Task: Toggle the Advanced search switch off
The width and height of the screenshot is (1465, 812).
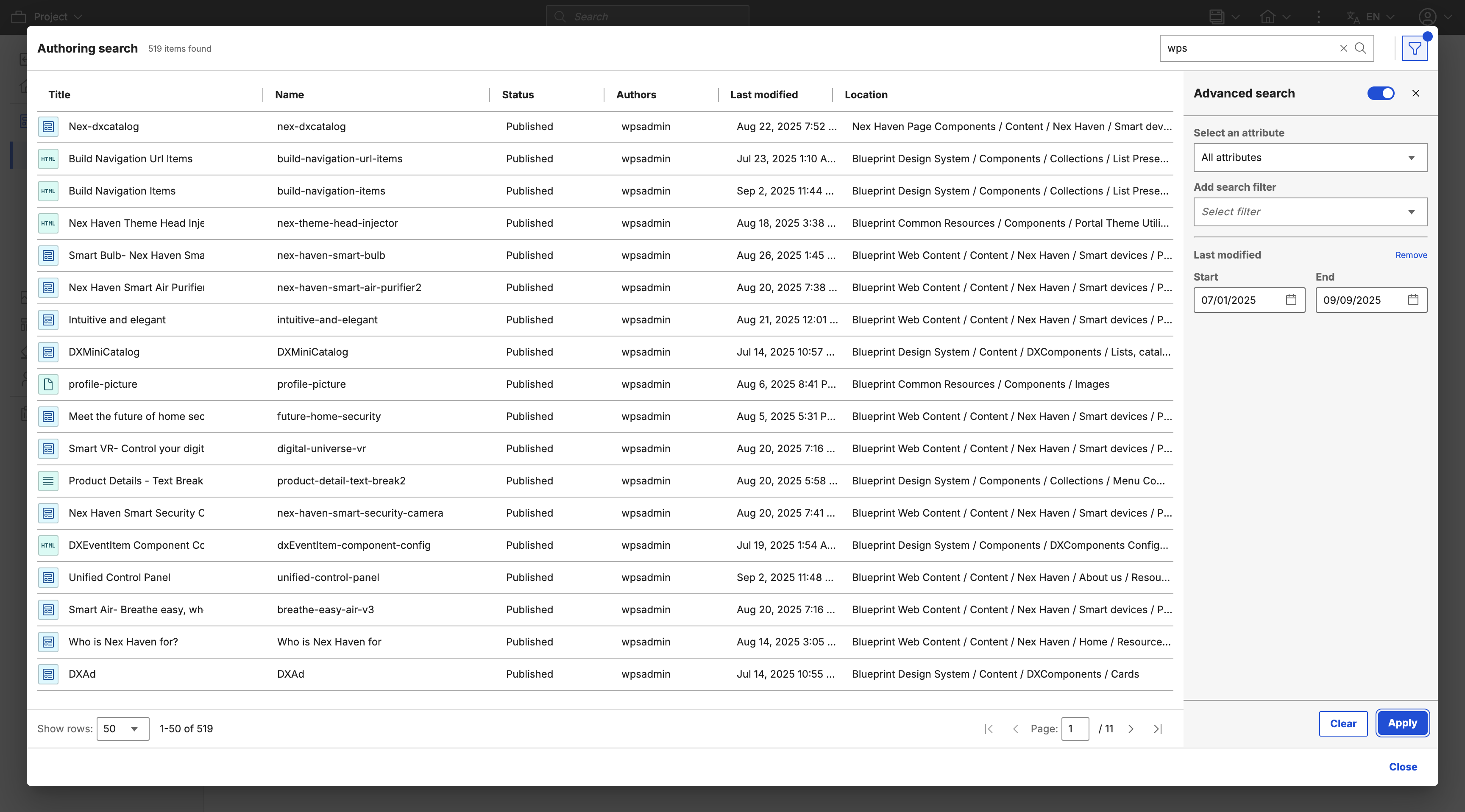Action: pos(1380,93)
